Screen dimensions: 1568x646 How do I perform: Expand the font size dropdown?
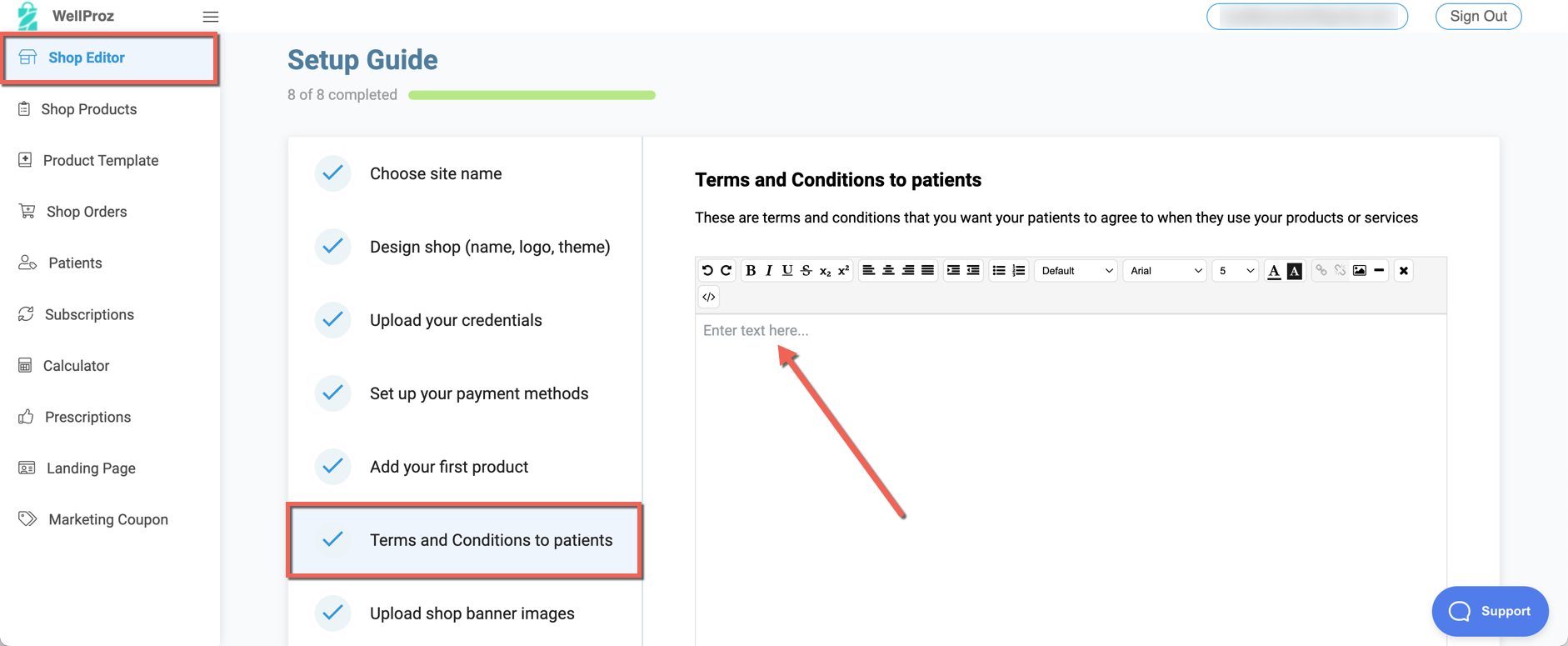[x=1235, y=271]
